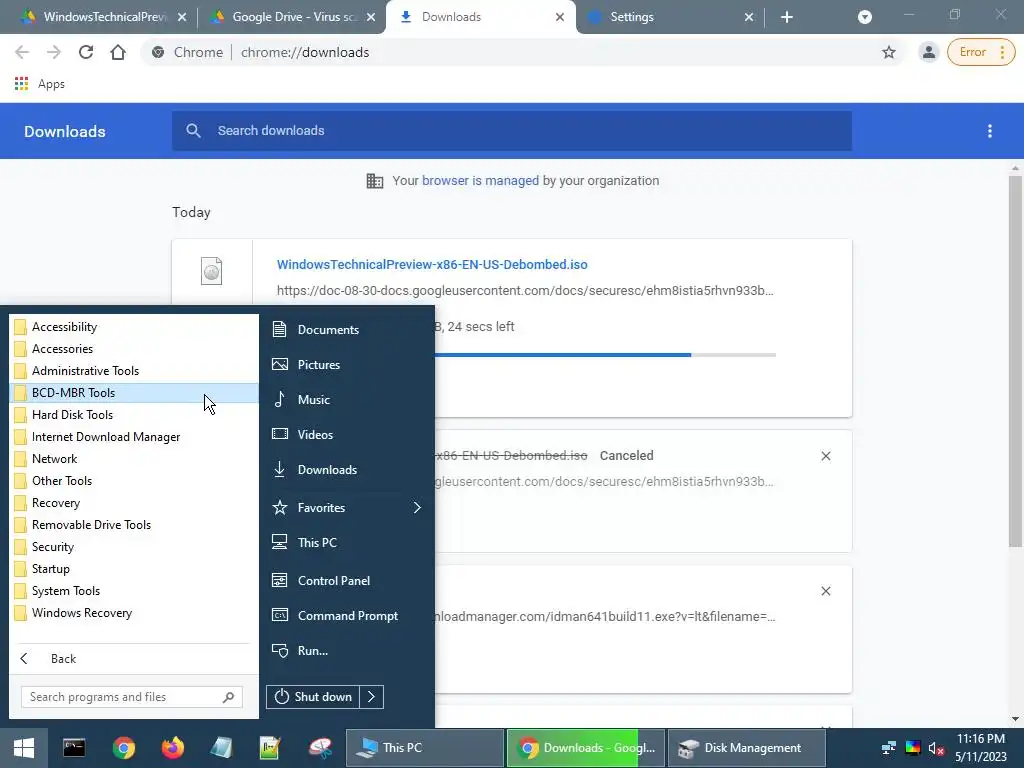This screenshot has height=768, width=1024.
Task: Open the BCD-MBR Tools folder
Action: click(x=134, y=392)
